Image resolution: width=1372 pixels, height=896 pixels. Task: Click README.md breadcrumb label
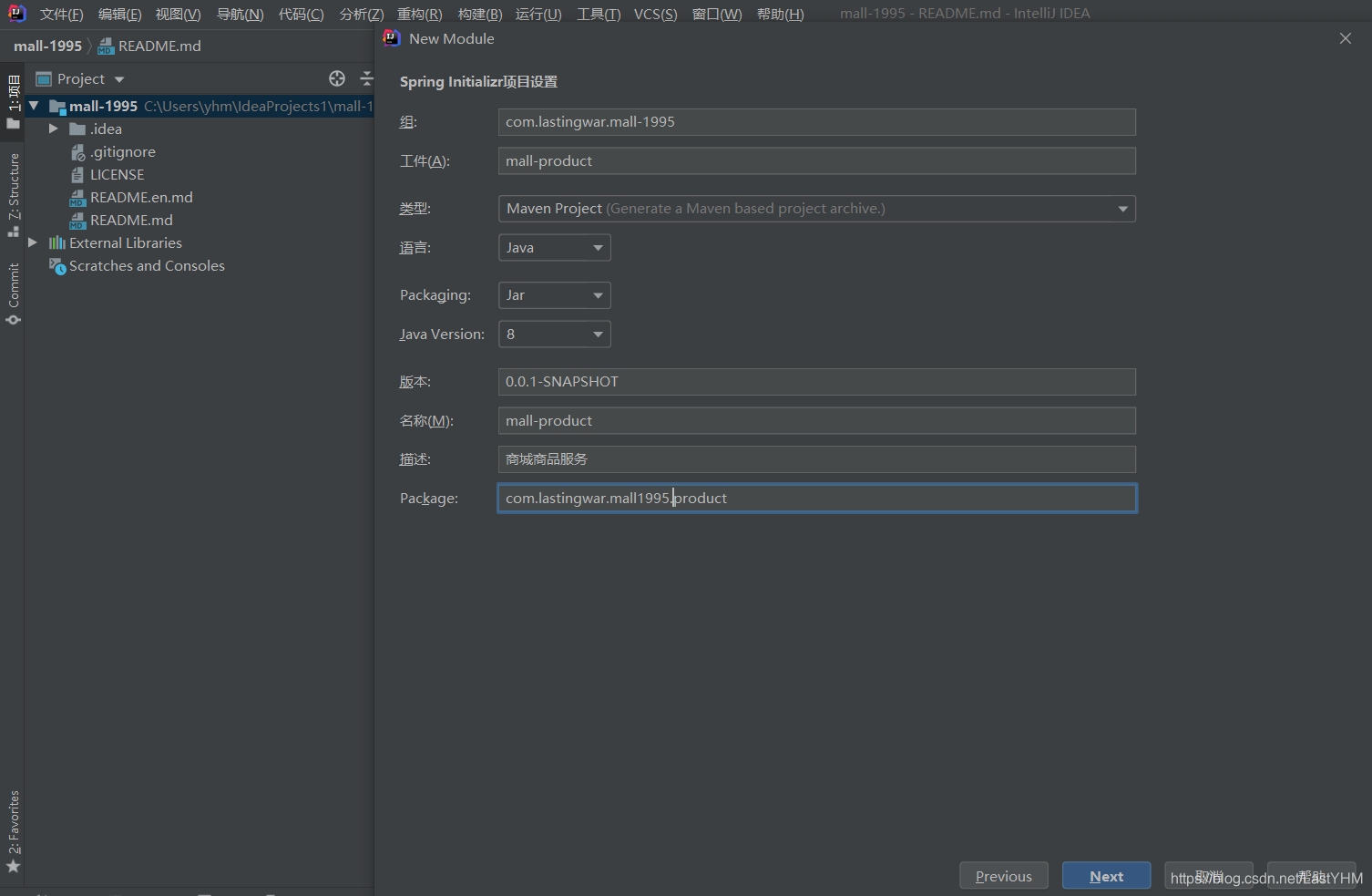(x=159, y=46)
